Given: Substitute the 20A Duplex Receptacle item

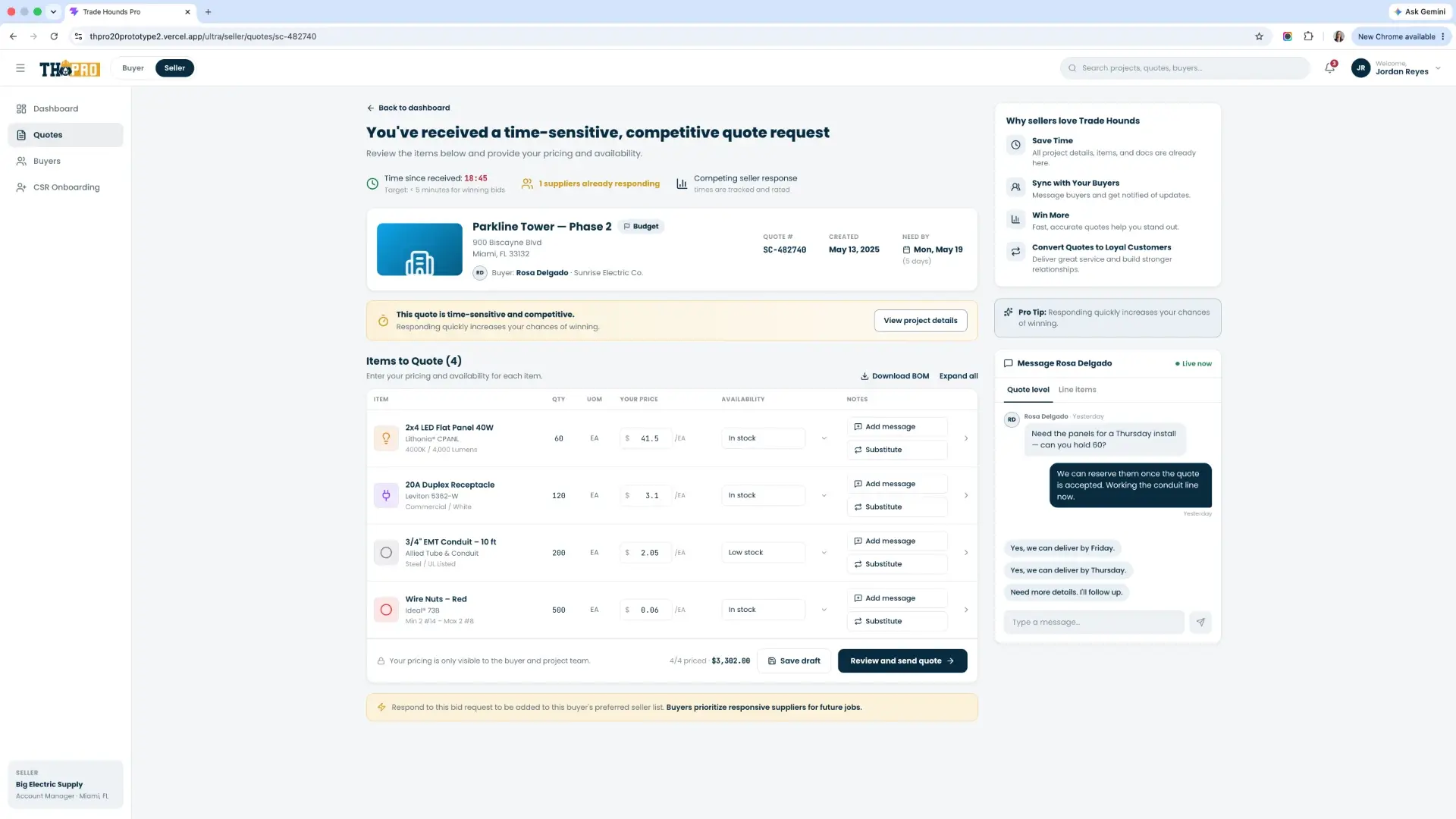Looking at the screenshot, I should [896, 507].
